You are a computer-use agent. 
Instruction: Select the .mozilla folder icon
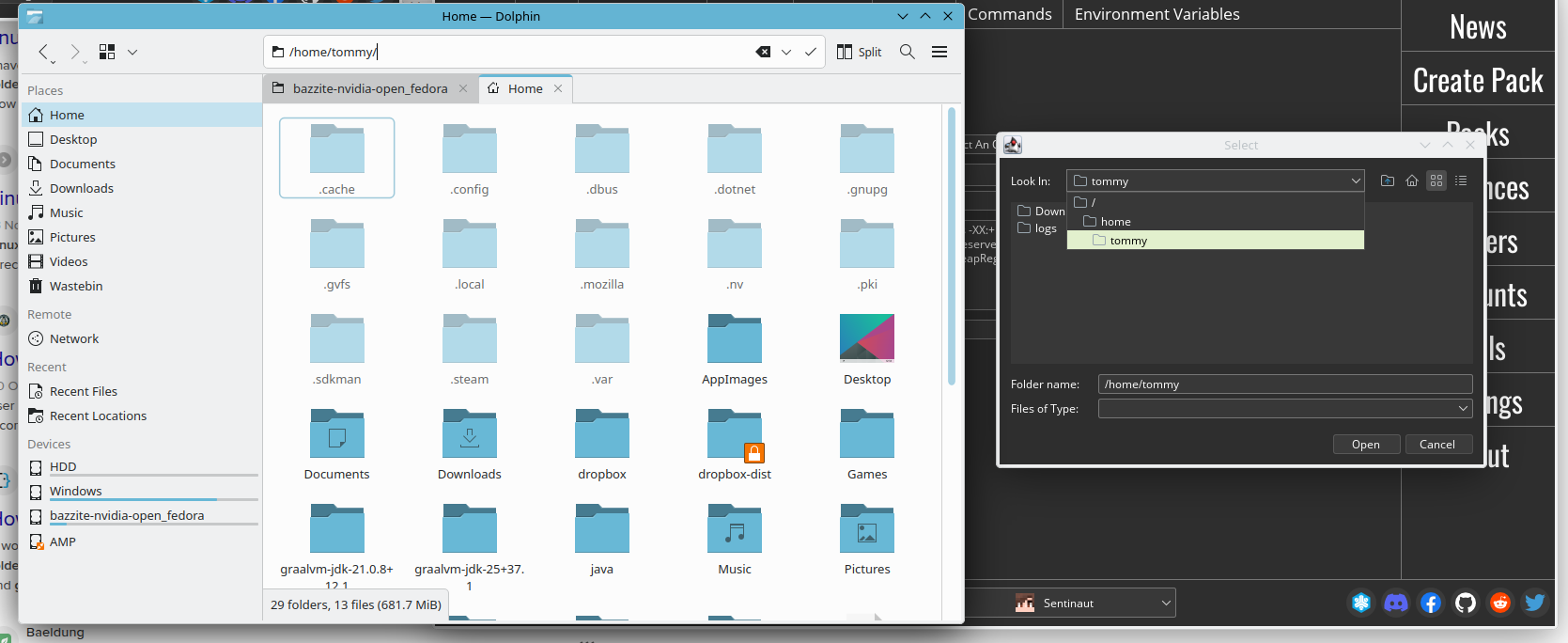[x=602, y=243]
